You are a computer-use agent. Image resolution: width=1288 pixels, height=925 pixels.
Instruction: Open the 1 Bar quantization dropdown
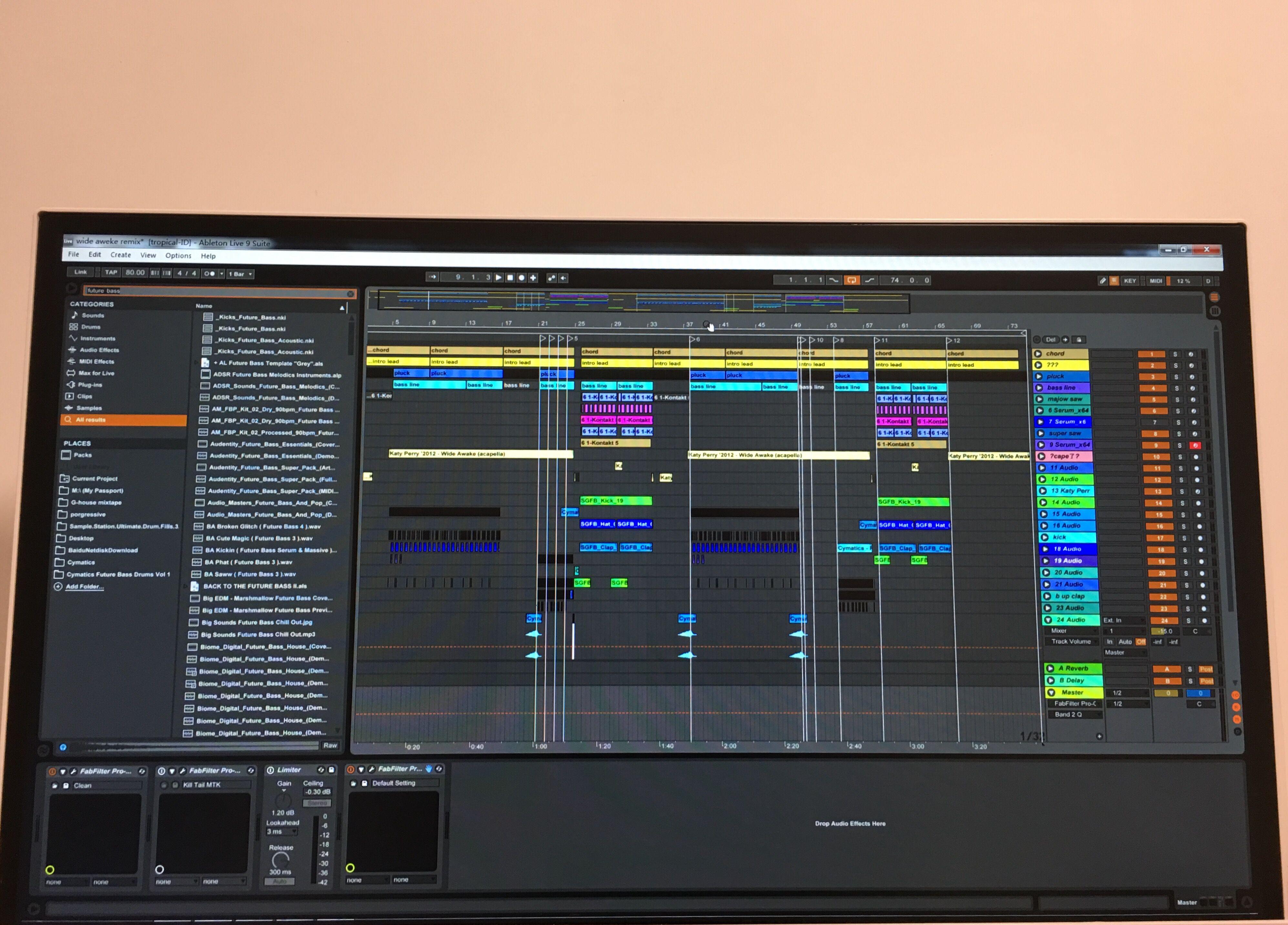click(x=240, y=274)
